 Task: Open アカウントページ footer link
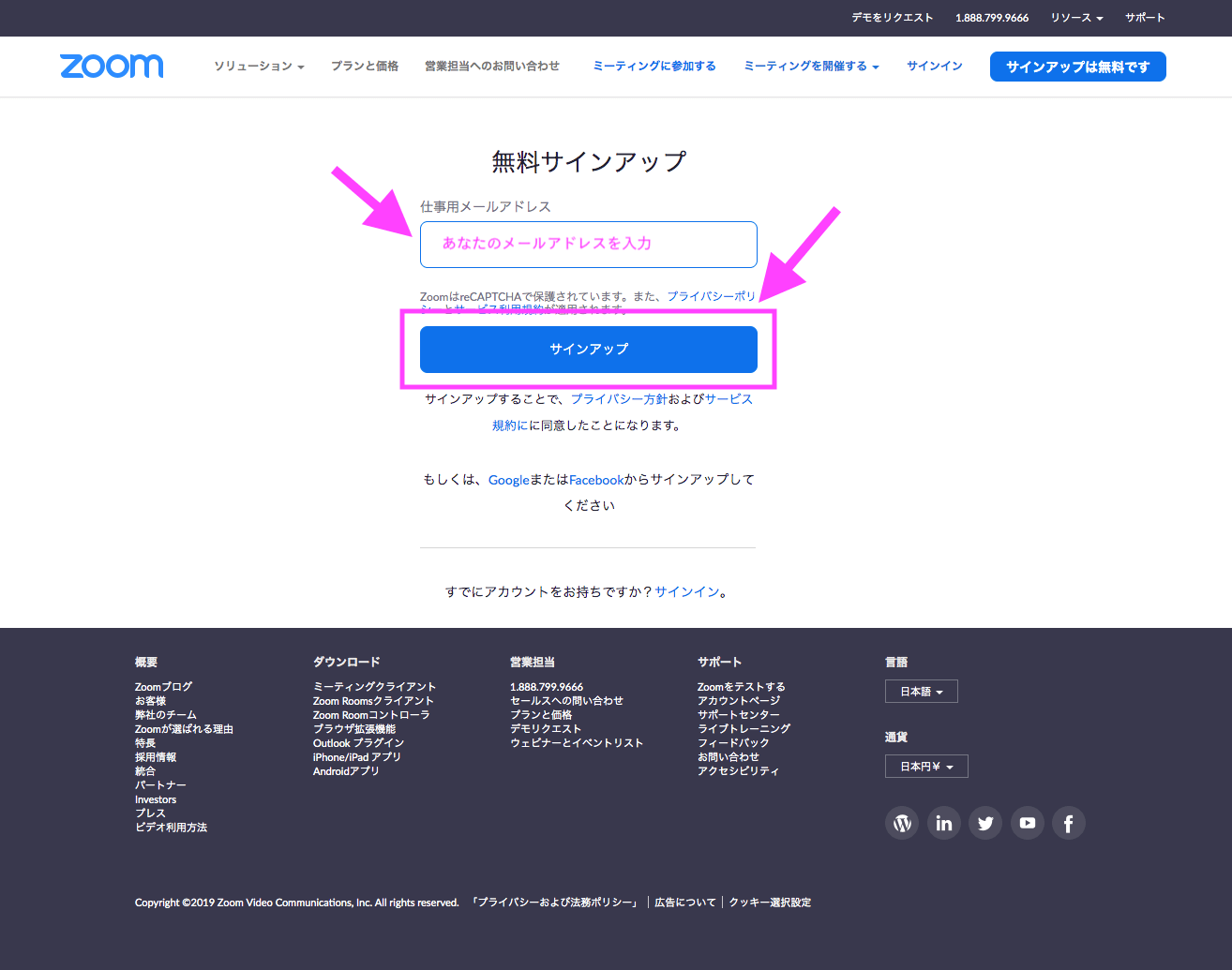[x=739, y=701]
